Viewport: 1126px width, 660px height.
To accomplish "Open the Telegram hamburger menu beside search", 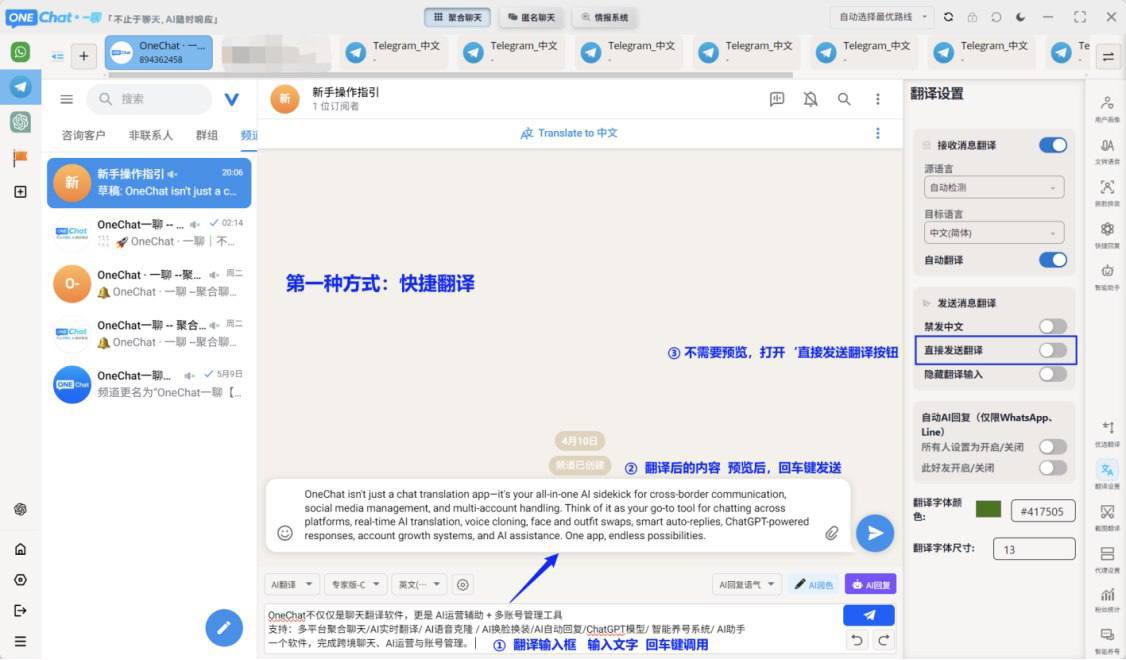I will click(x=67, y=99).
